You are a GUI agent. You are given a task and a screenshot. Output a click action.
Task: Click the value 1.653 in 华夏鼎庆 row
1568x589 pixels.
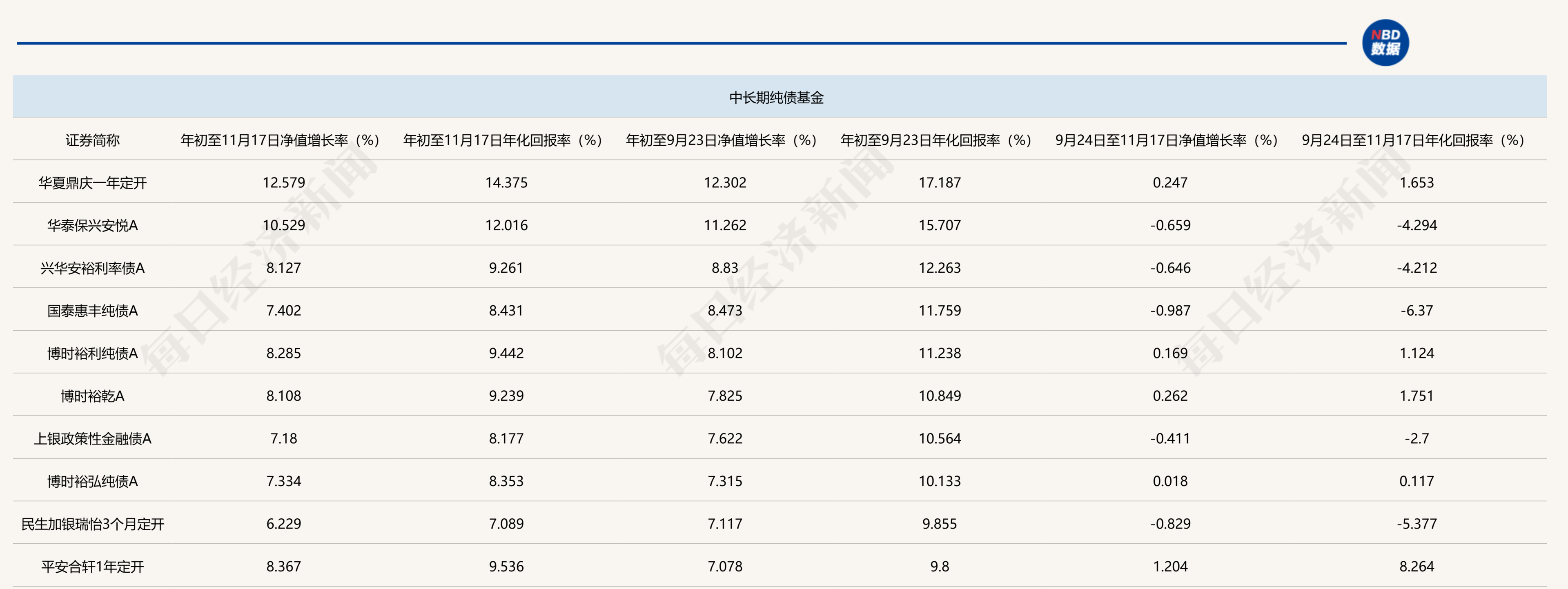pos(1417,182)
